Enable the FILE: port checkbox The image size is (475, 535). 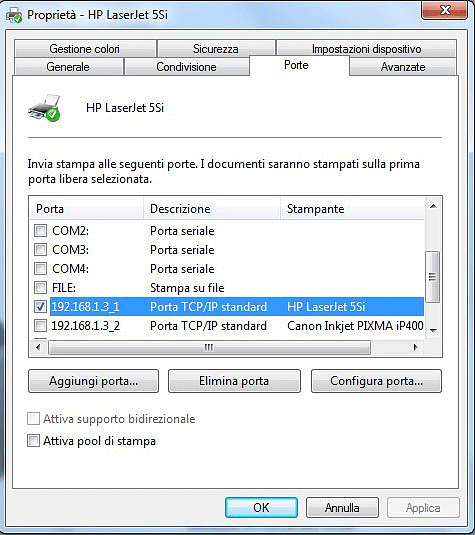pos(40,288)
